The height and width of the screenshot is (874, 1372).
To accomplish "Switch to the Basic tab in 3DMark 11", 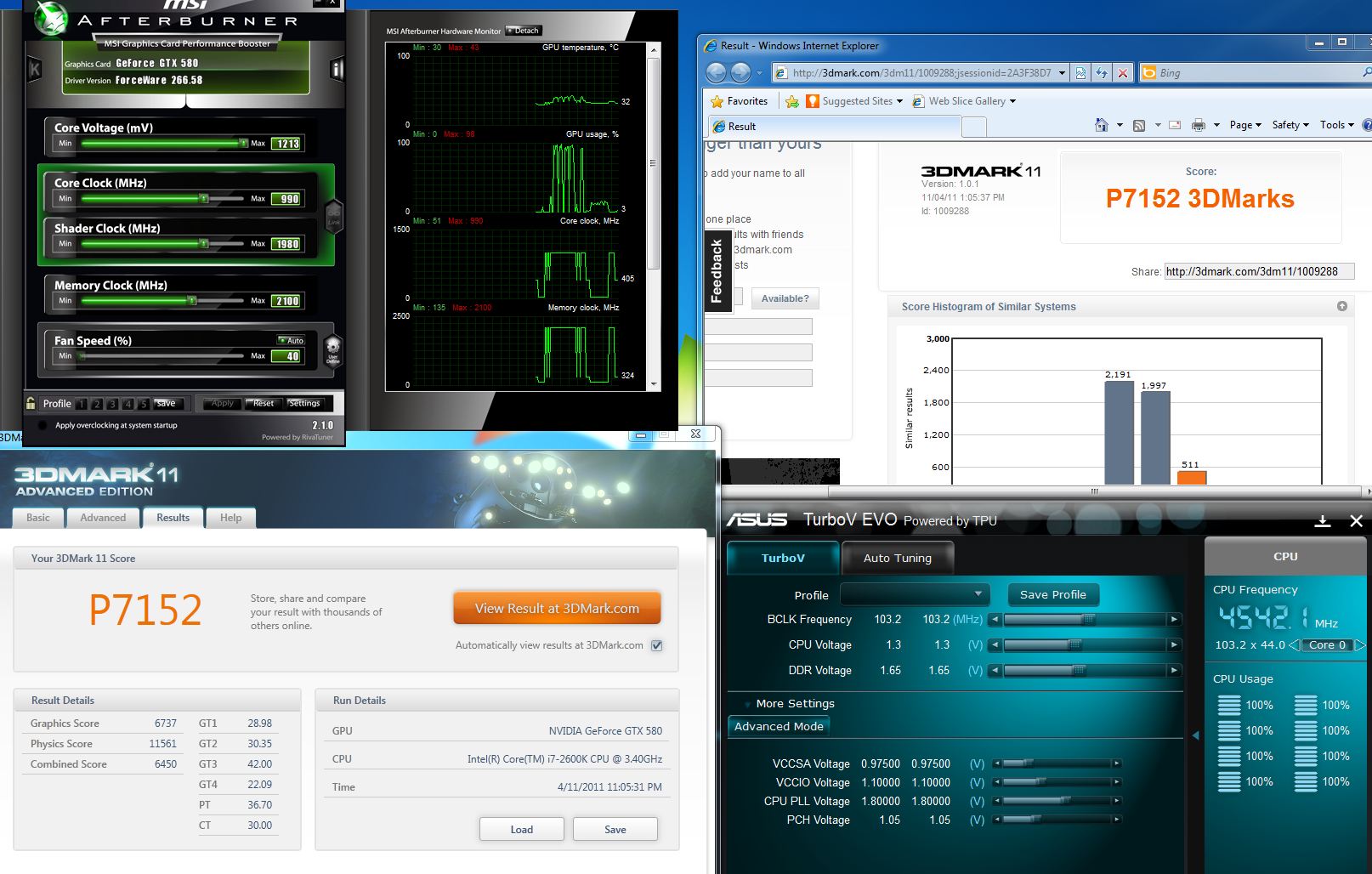I will (x=38, y=518).
